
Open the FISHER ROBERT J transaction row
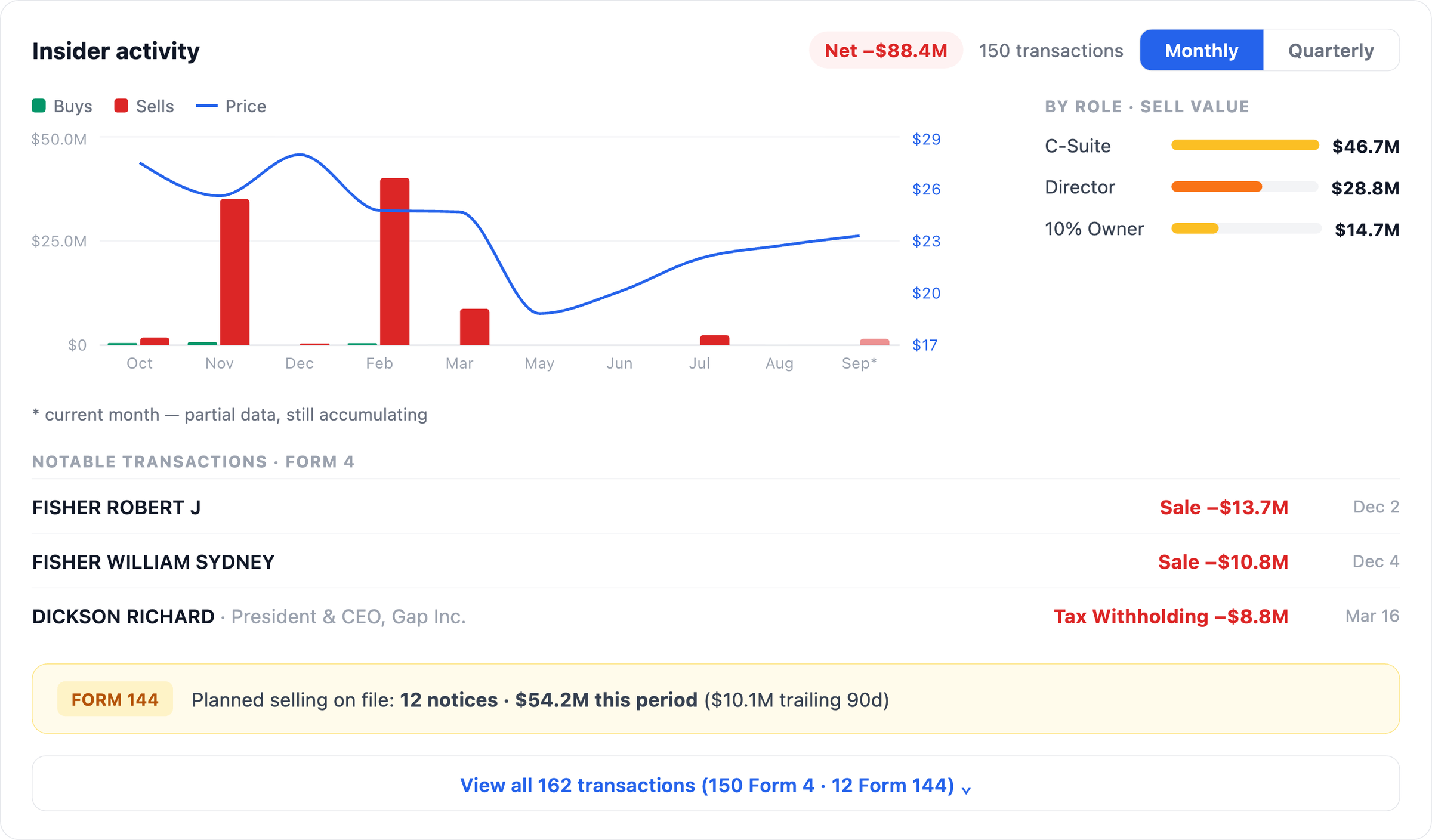715,507
